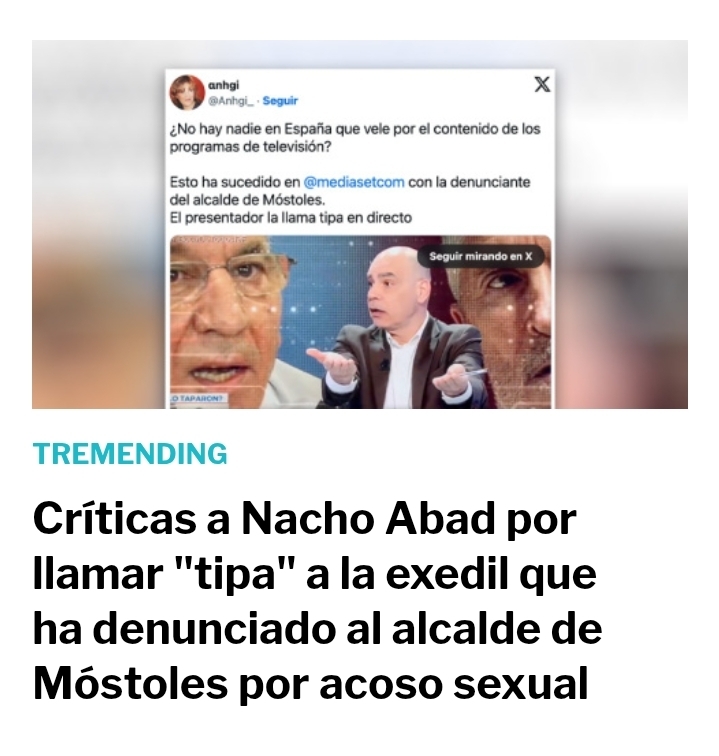Follow the account via the Seguir link
Image resolution: width=719 pixels, height=756 pixels.
[280, 101]
